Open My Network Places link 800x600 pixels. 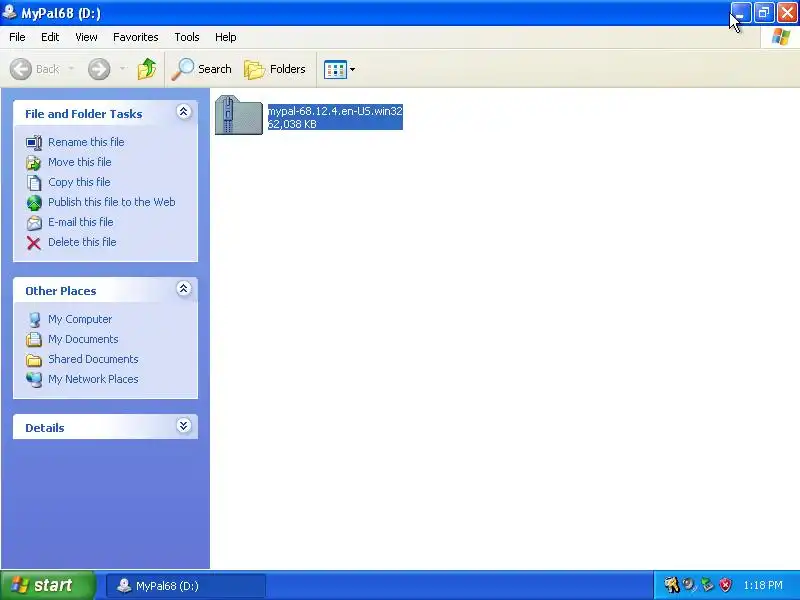click(x=93, y=379)
